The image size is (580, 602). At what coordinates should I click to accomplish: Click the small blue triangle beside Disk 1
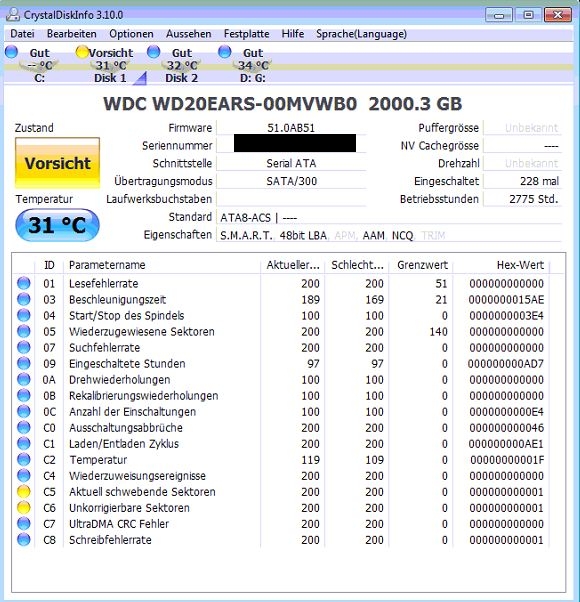[140, 78]
